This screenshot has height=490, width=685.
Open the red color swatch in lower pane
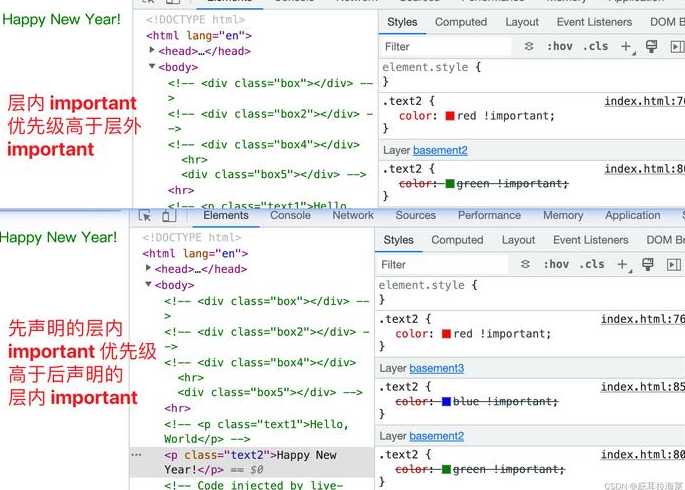pos(446,334)
